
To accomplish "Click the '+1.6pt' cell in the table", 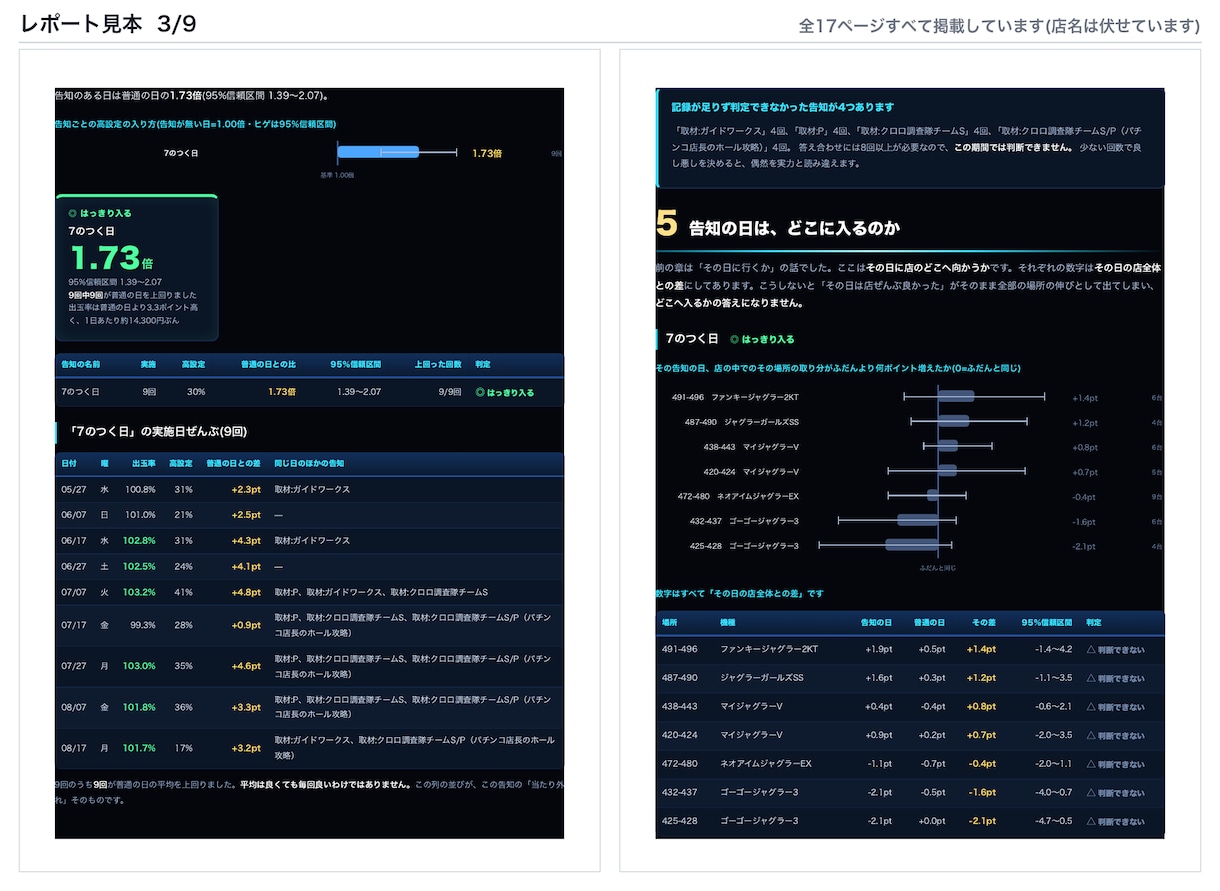I will [878, 678].
